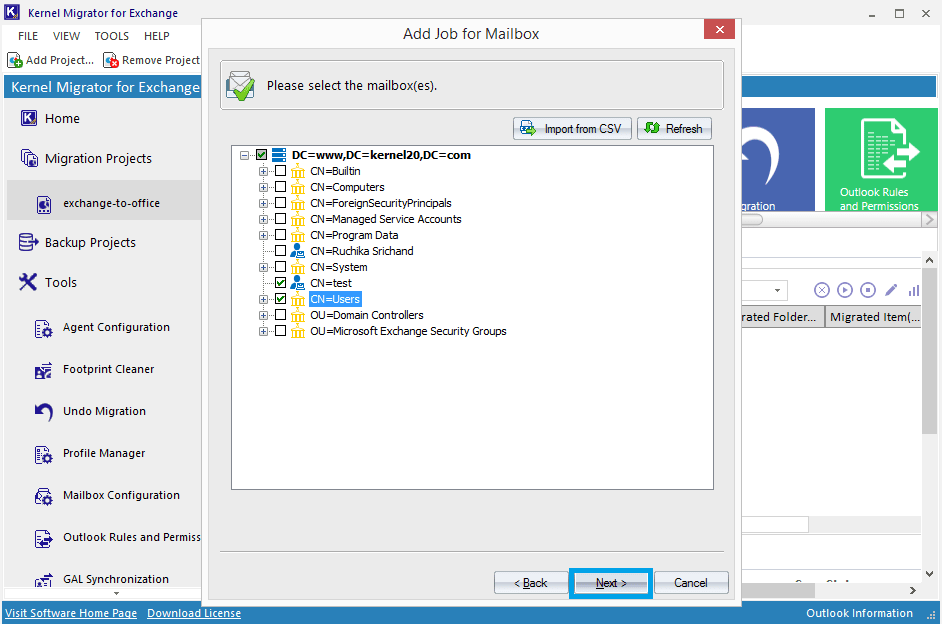
Task: Click the domain server icon of DC=www
Action: coord(279,155)
